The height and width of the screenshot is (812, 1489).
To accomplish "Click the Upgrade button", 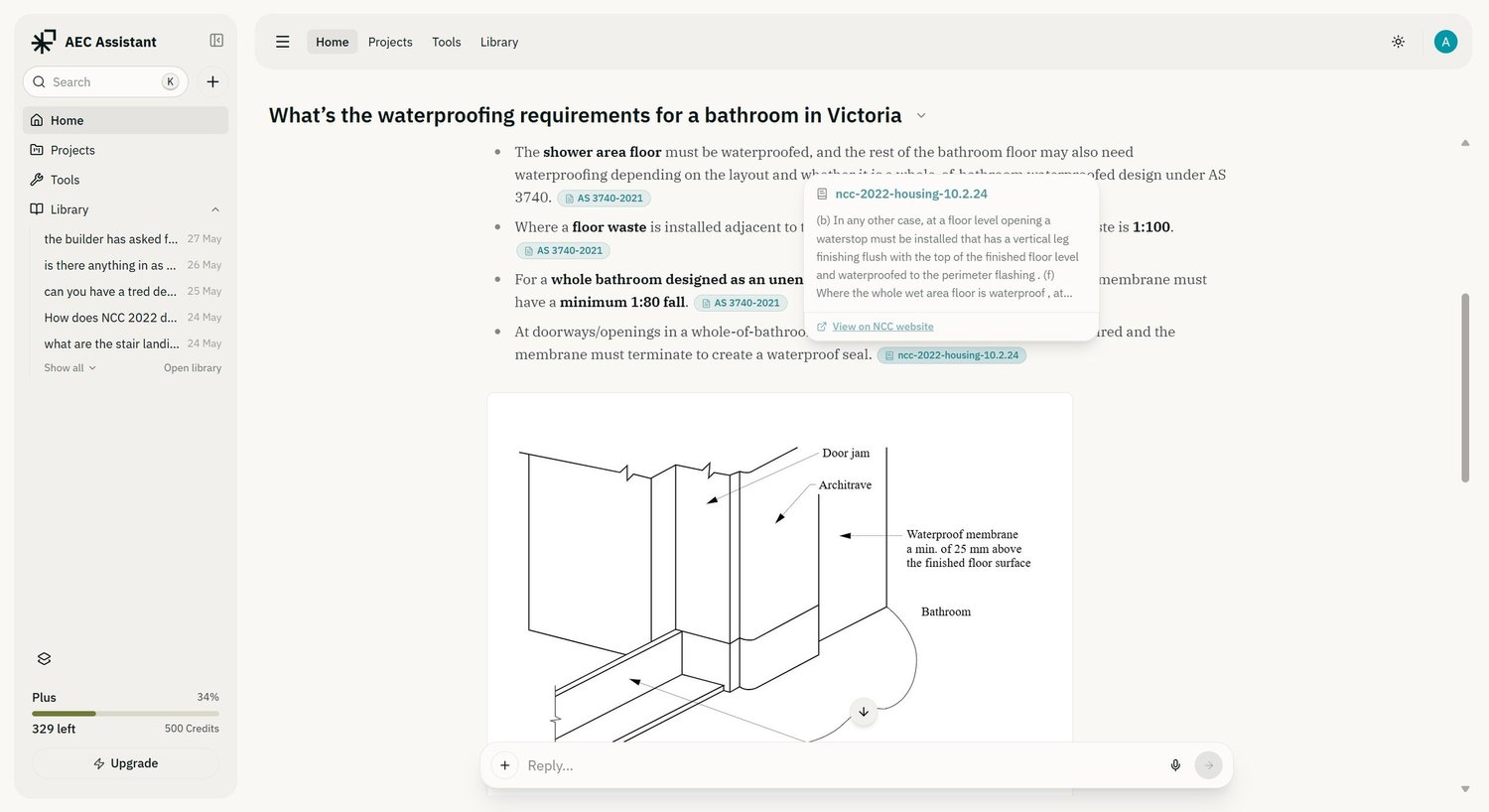I will 126,763.
